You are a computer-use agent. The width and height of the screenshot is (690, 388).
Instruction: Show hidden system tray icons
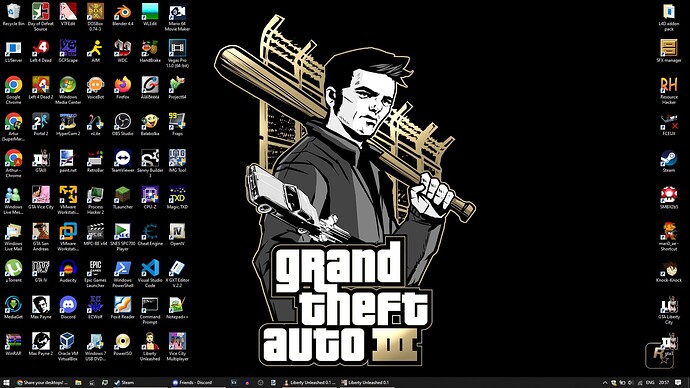point(605,383)
